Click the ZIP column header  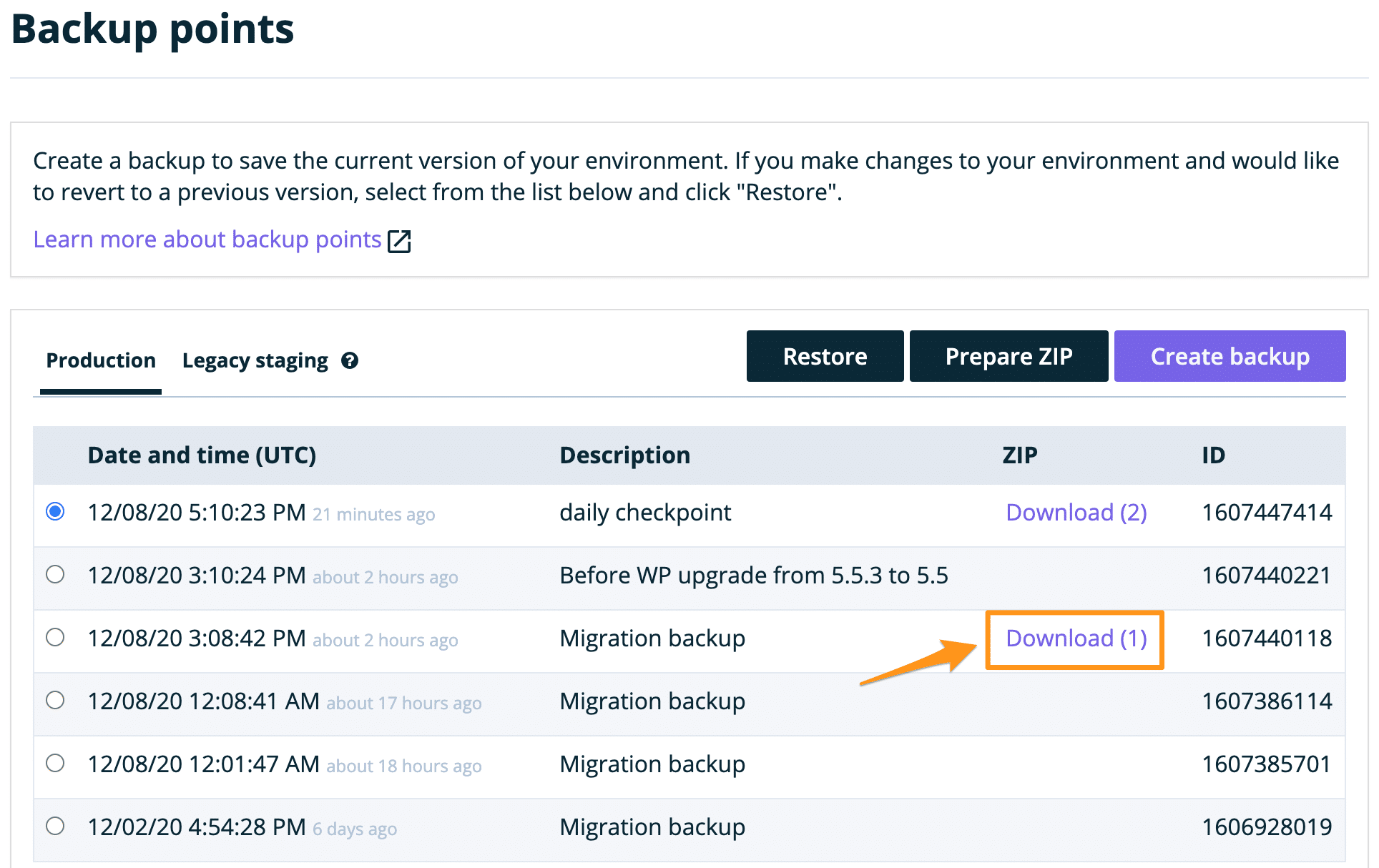click(x=1020, y=455)
